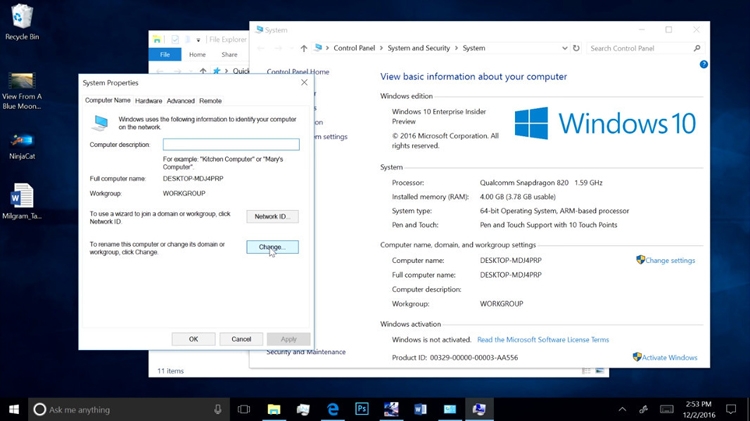Show hidden system tray icons
The width and height of the screenshot is (750, 421).
pyautogui.click(x=622, y=409)
